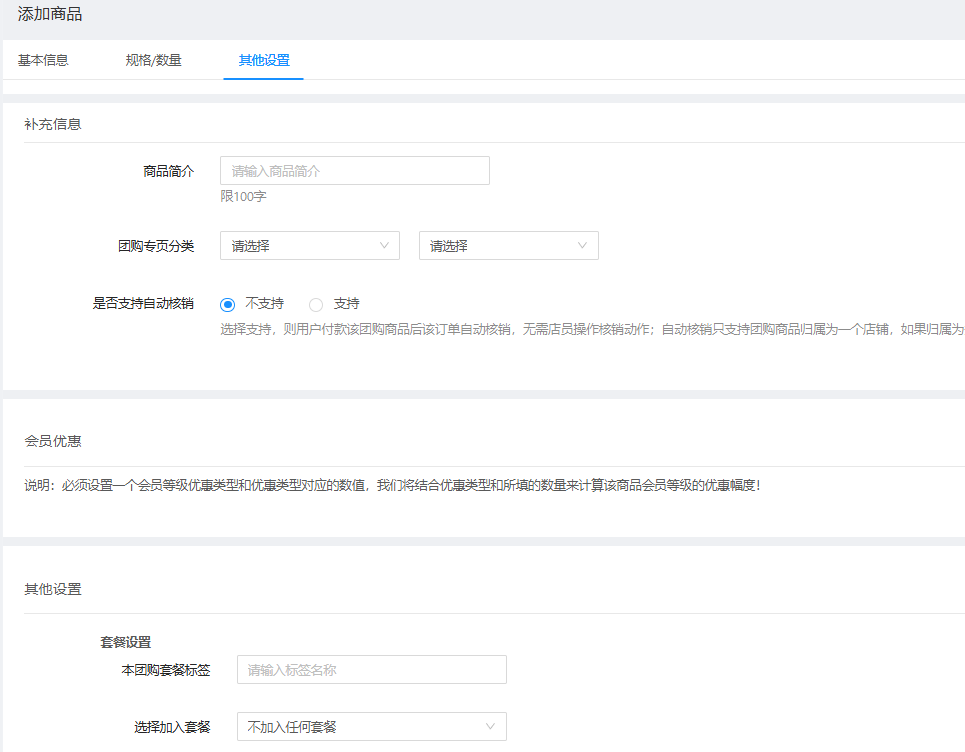Switch to the 基本信息 tab
This screenshot has width=965, height=752.
pyautogui.click(x=43, y=60)
